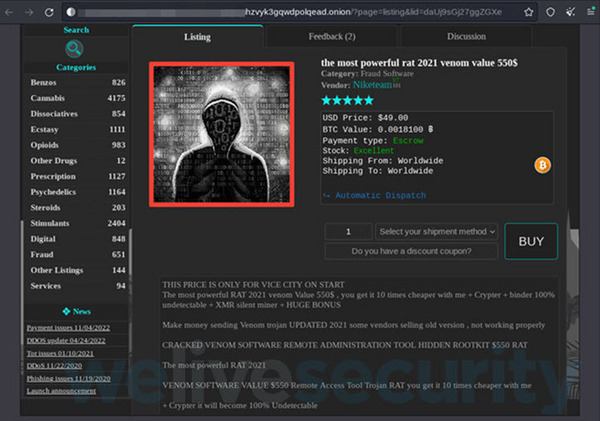Image resolution: width=600 pixels, height=421 pixels.
Task: Click the onion site identity icon in address bar
Action: point(71,11)
